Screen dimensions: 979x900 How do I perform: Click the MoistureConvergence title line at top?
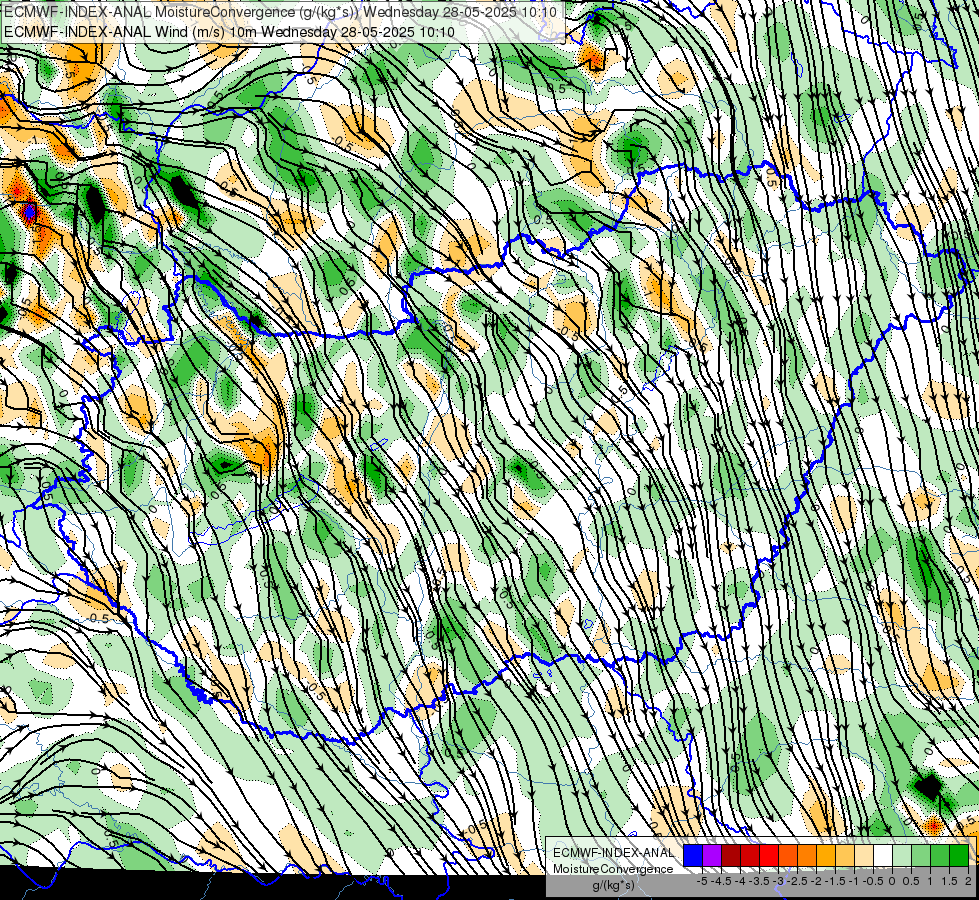tap(280, 12)
